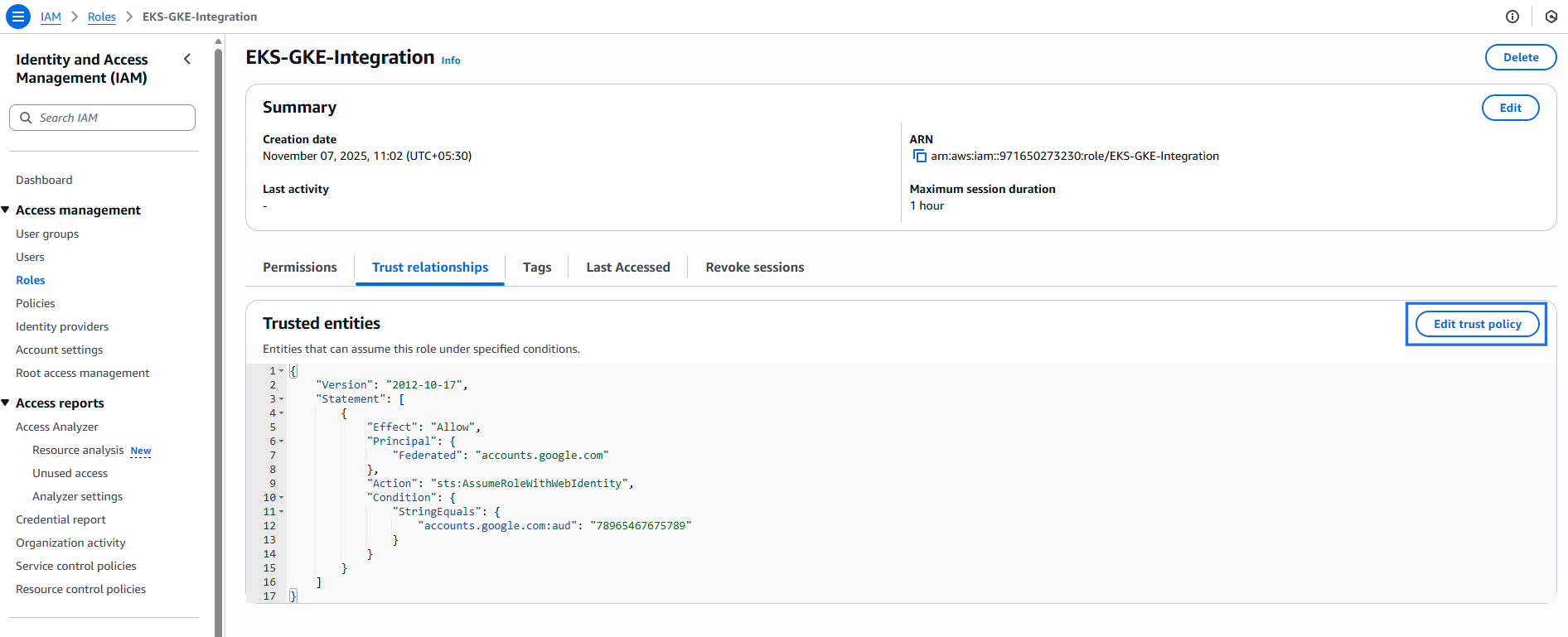Viewport: 1568px width, 637px height.
Task: Click the search magnifier icon in Search IAM
Action: pos(26,118)
